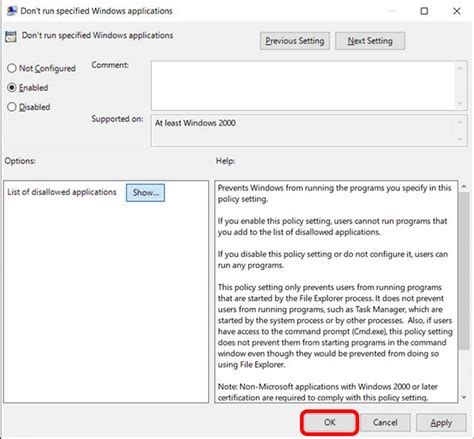
Task: Click the heading 'Don't run specified Windows applications'
Action: pyautogui.click(x=97, y=35)
